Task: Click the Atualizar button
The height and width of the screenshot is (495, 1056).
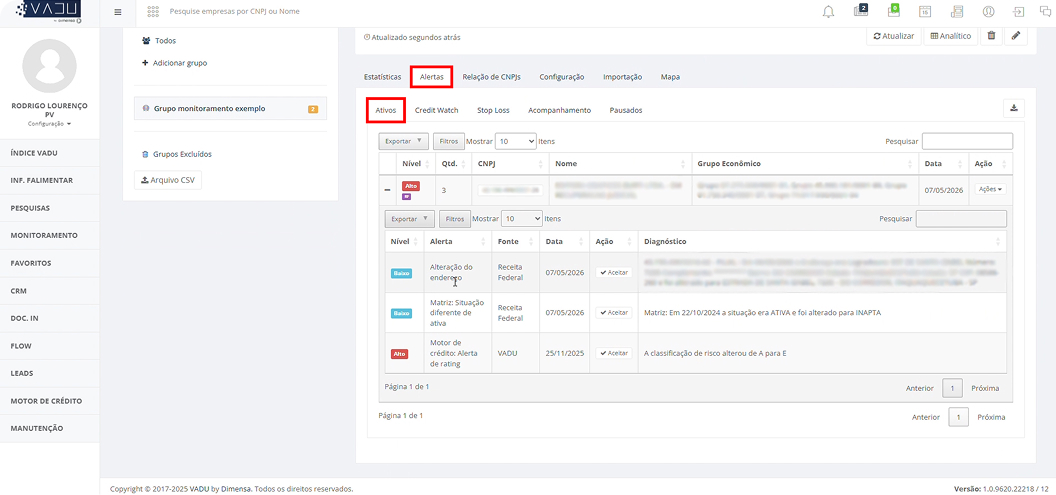Action: [893, 36]
